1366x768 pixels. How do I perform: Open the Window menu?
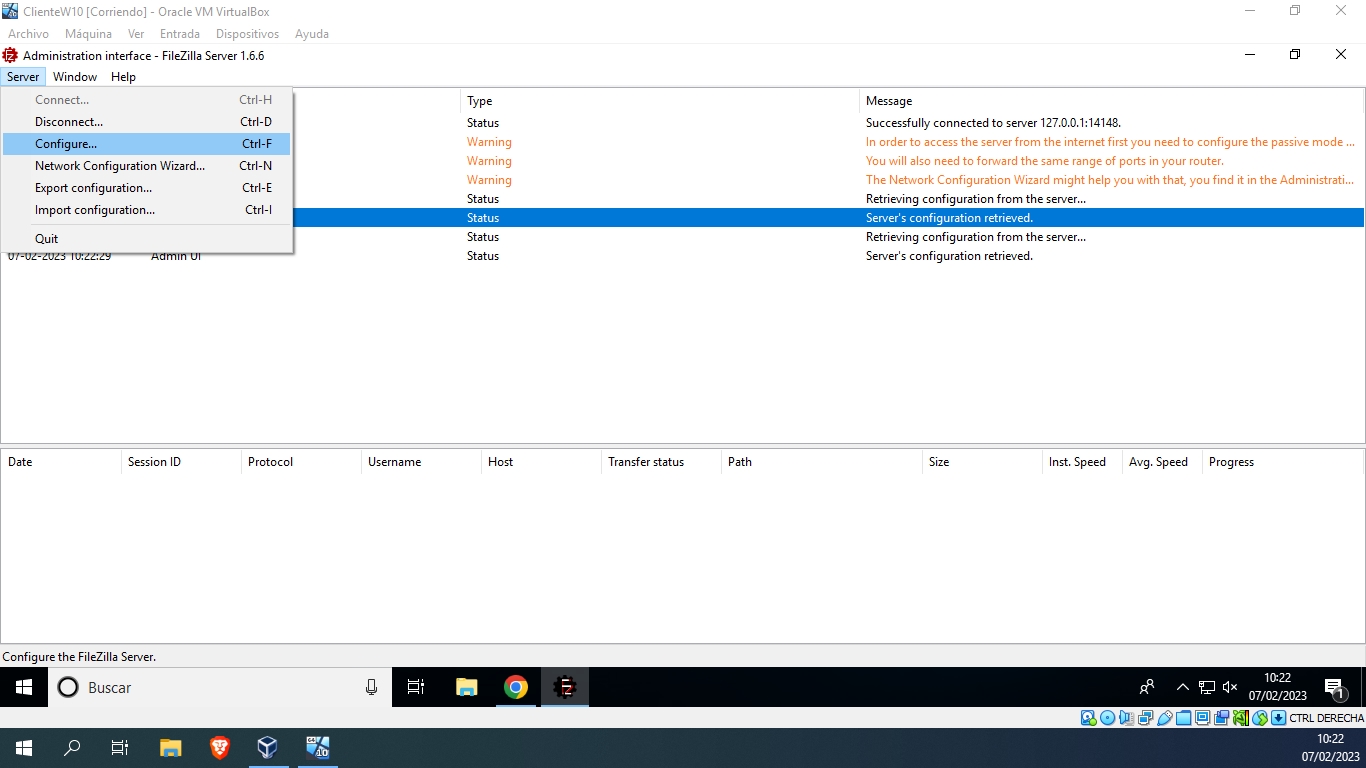pos(75,77)
